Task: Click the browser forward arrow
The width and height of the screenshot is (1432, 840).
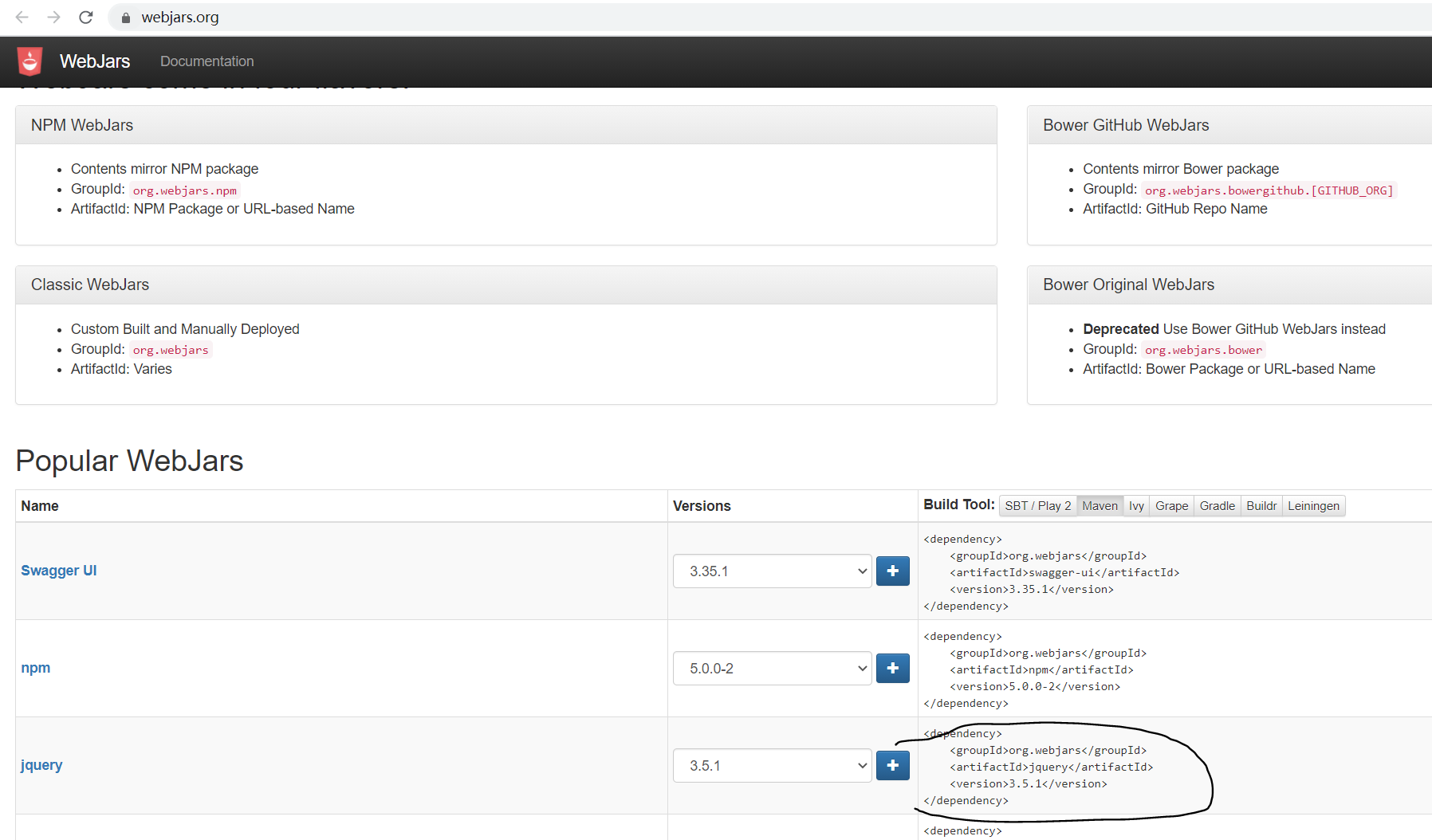Action: point(54,17)
